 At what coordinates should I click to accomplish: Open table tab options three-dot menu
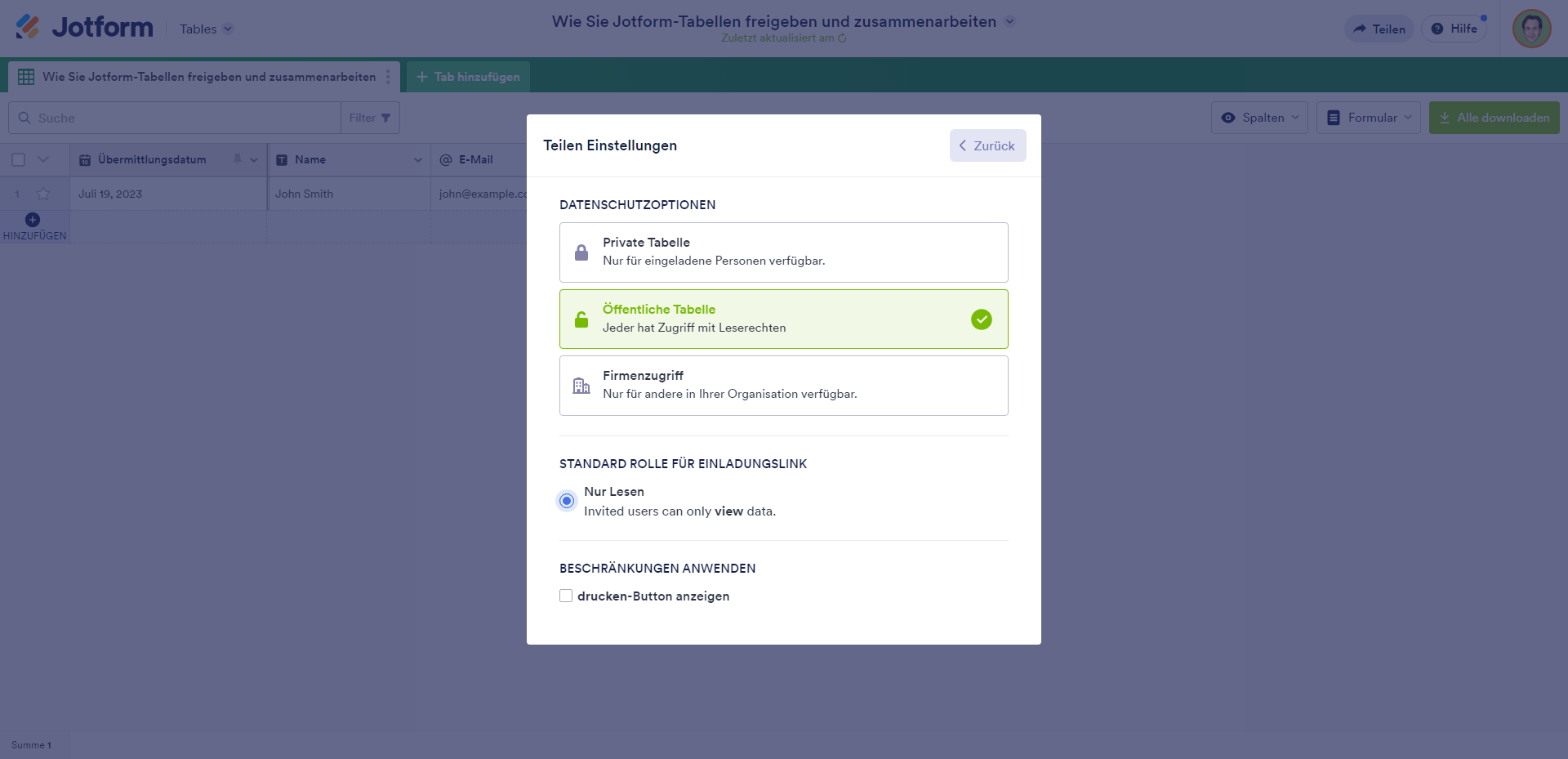(388, 77)
